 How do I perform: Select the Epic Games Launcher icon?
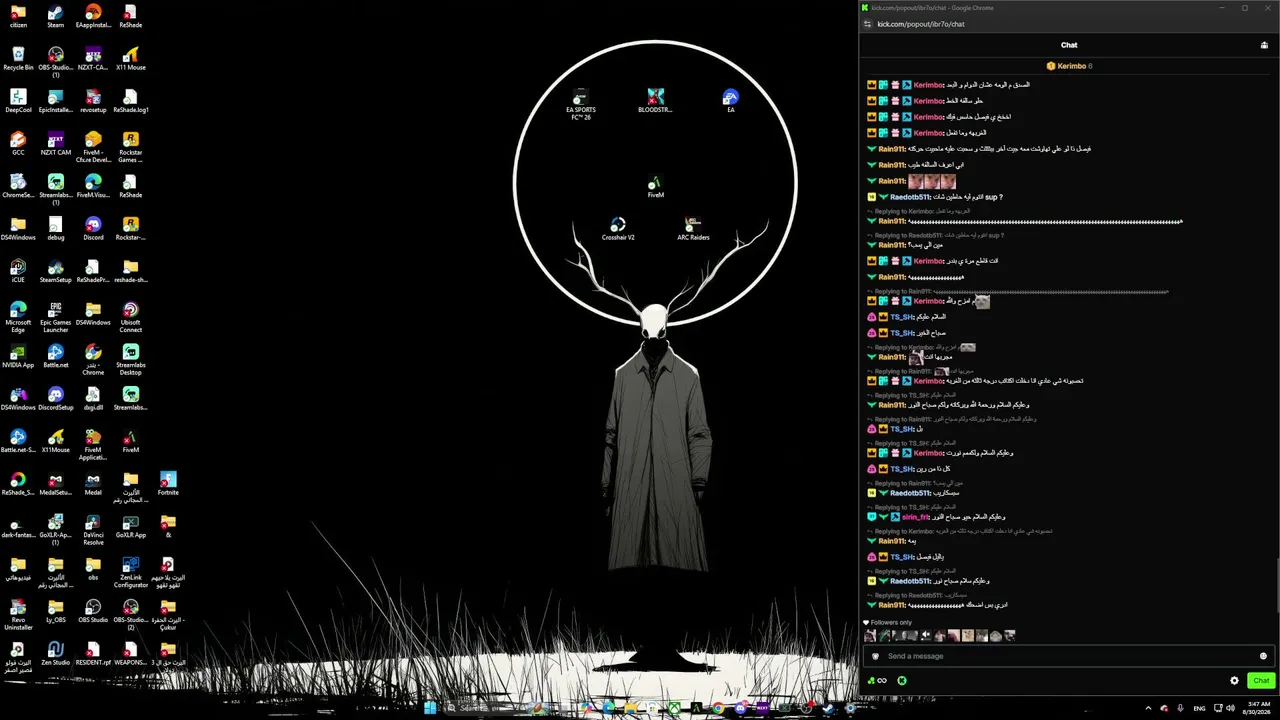point(56,317)
